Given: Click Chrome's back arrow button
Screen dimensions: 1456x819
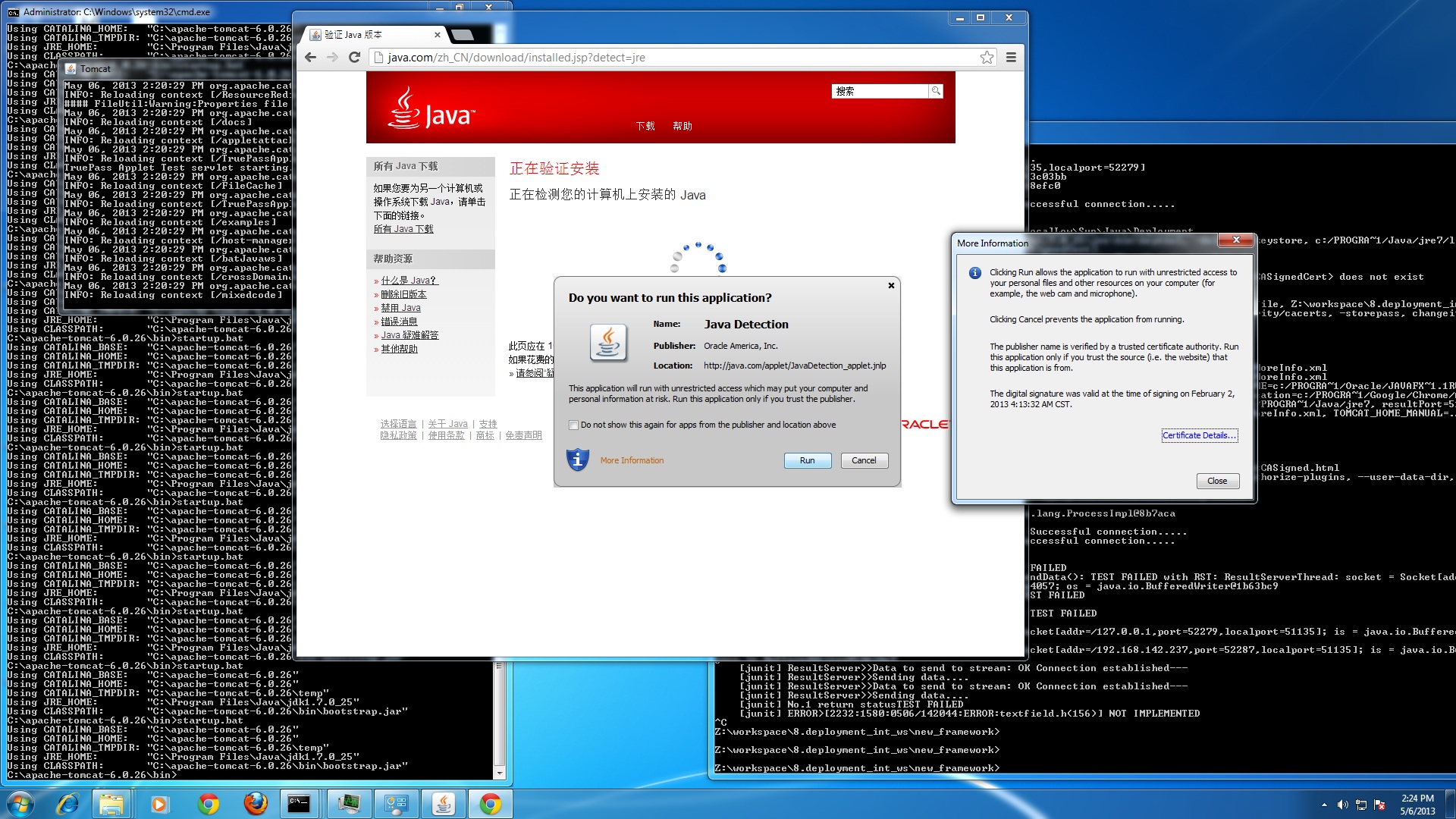Looking at the screenshot, I should tap(310, 58).
